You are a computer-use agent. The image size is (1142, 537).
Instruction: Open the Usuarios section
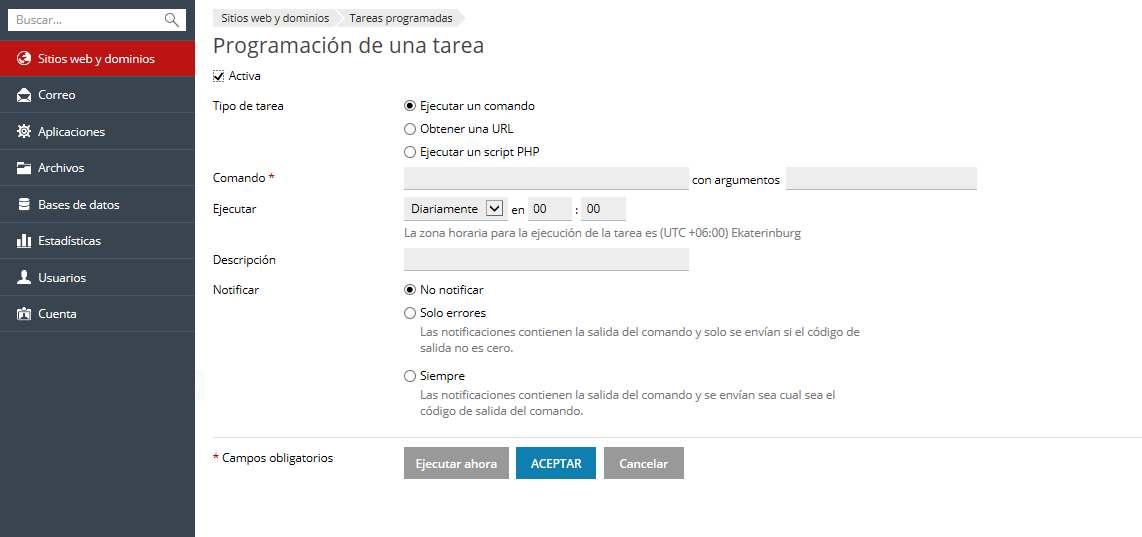pos(98,277)
